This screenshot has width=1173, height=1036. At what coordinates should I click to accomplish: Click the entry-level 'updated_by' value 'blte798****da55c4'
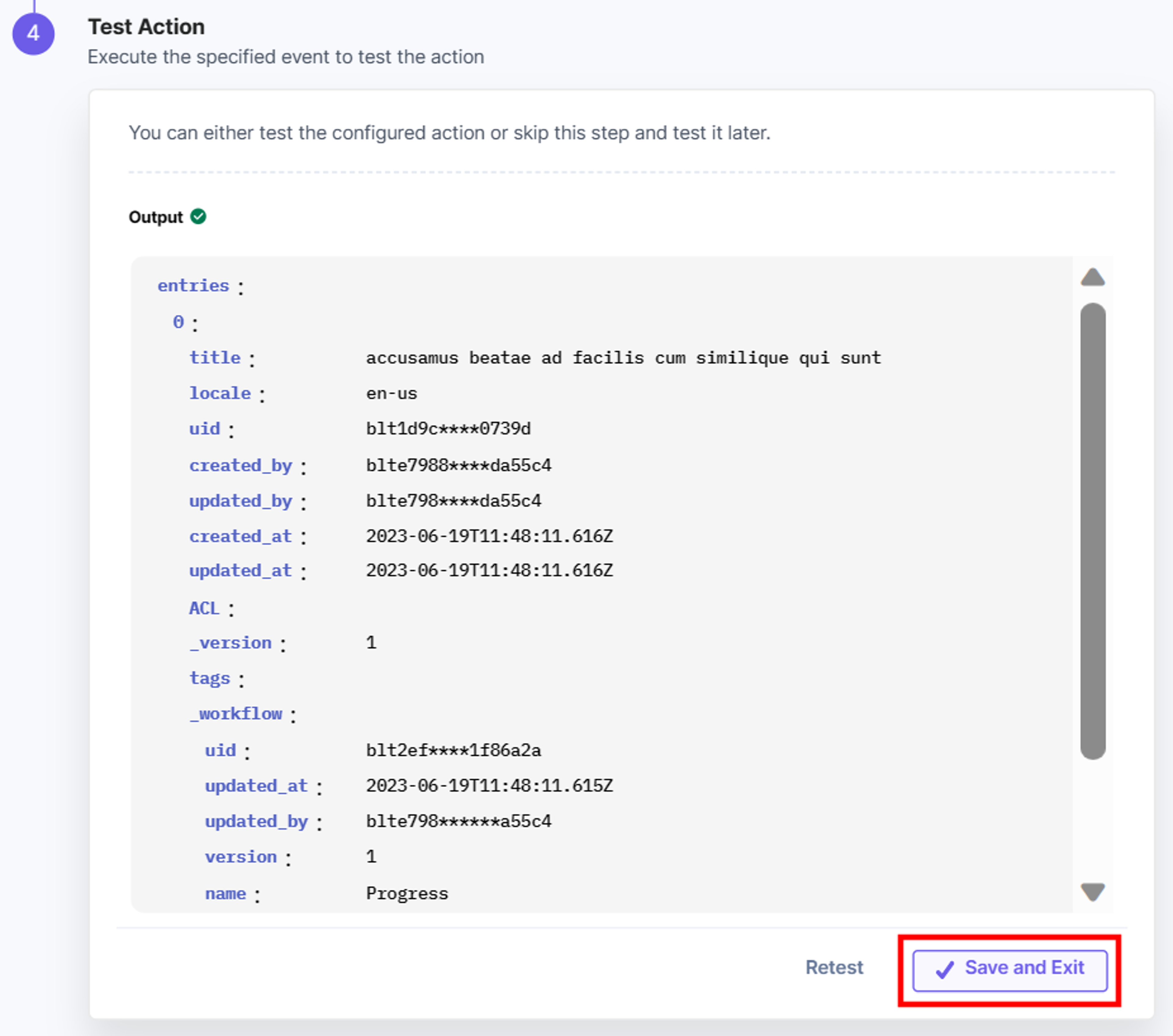453,501
